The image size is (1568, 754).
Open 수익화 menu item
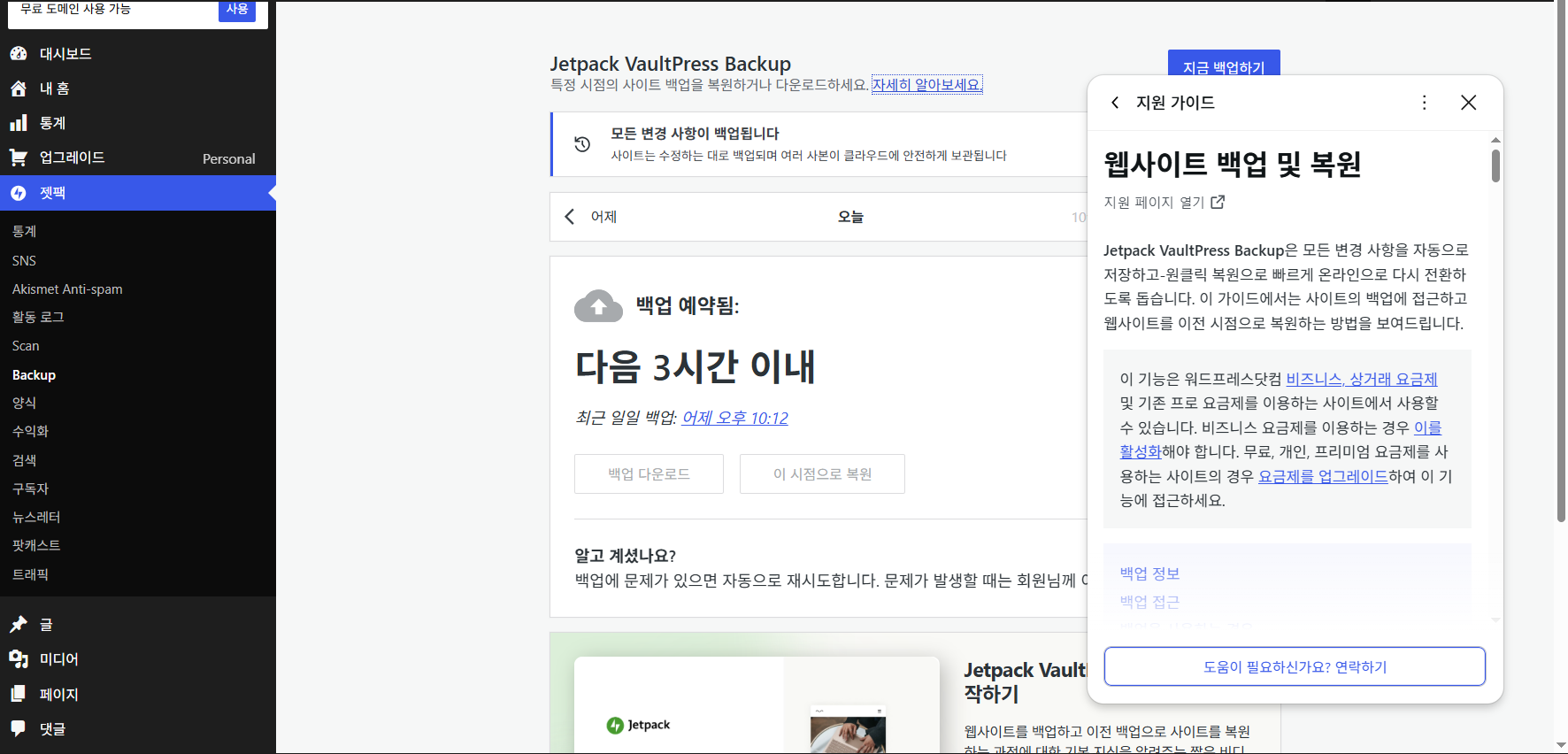tap(30, 431)
